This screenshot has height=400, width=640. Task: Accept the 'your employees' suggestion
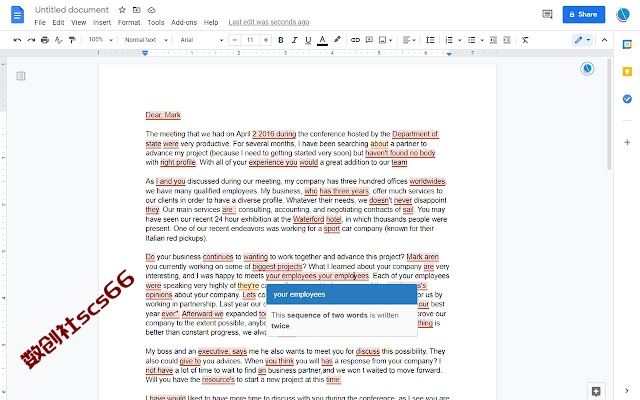(342, 294)
